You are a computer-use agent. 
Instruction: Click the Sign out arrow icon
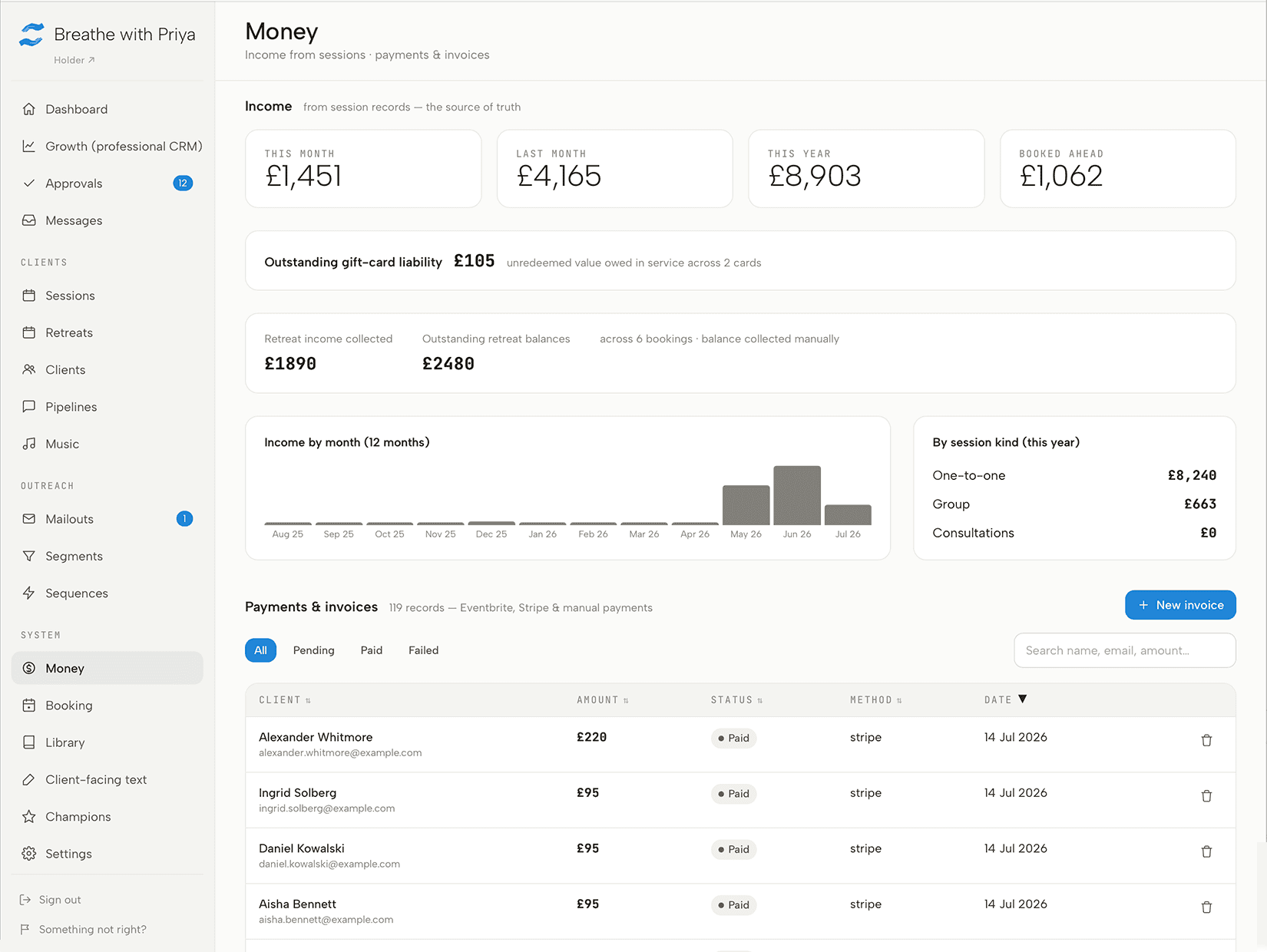[x=25, y=900]
